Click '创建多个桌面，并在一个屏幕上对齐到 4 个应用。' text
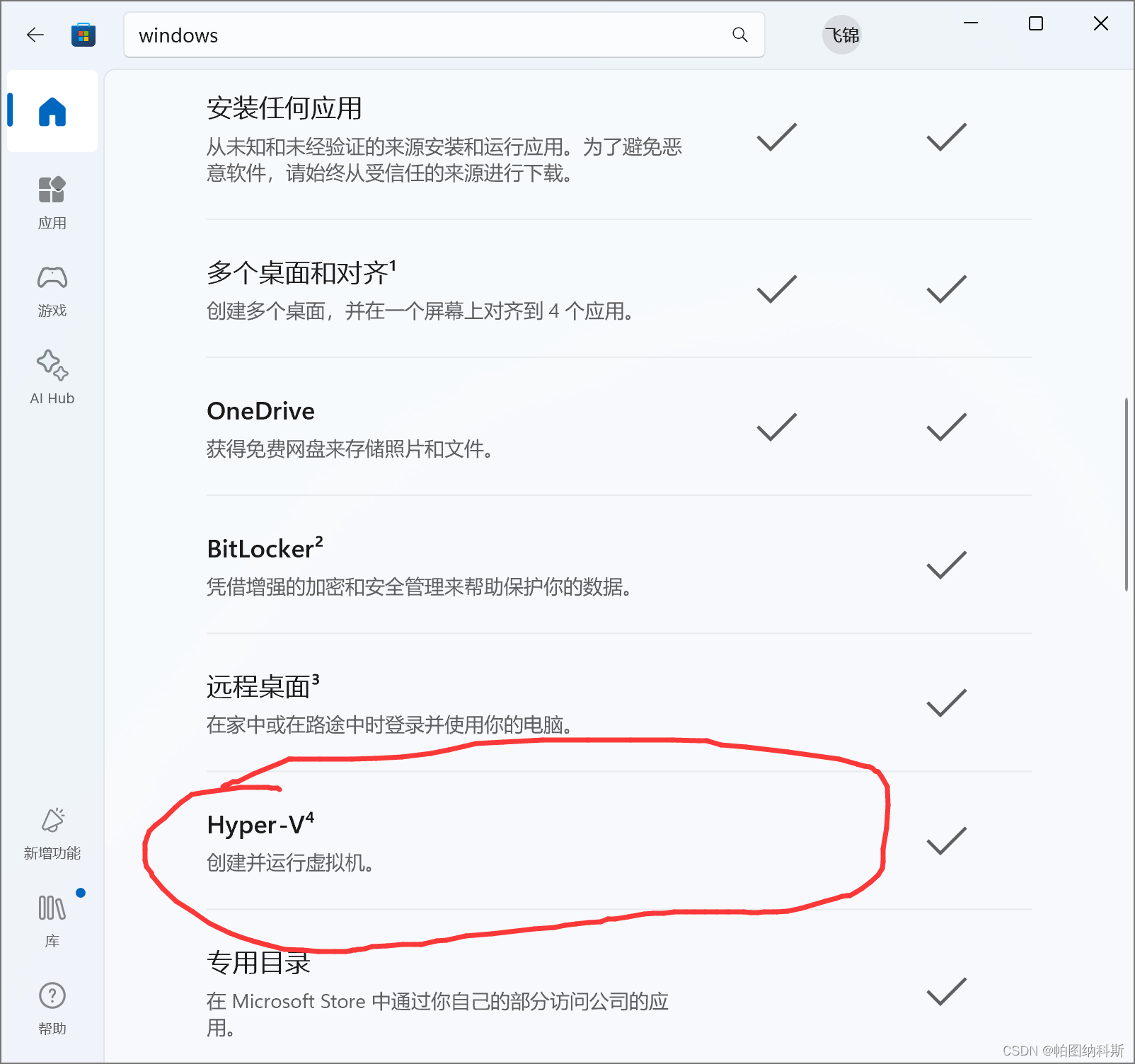Screen dimensions: 1135x1064 420,311
